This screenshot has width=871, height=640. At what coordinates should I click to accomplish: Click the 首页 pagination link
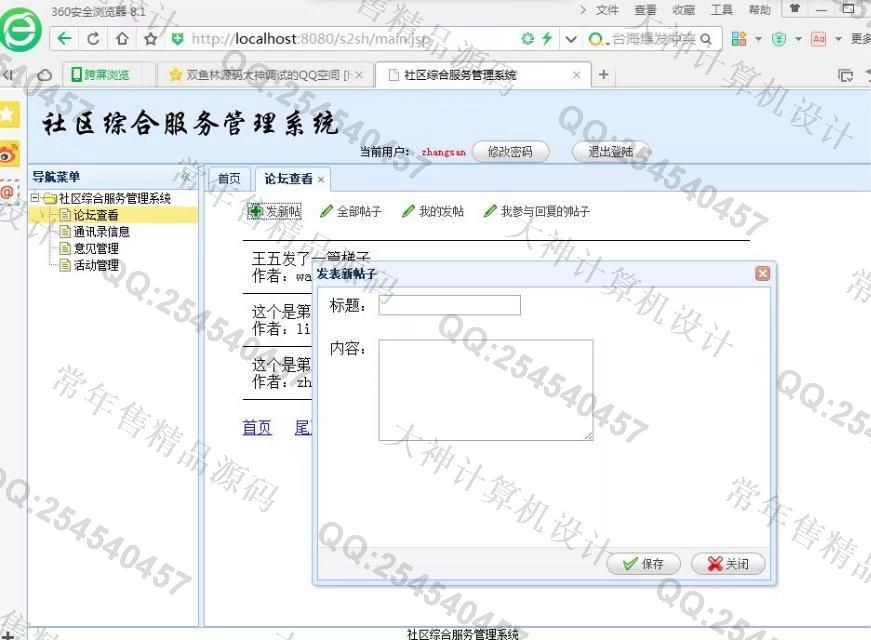(257, 427)
